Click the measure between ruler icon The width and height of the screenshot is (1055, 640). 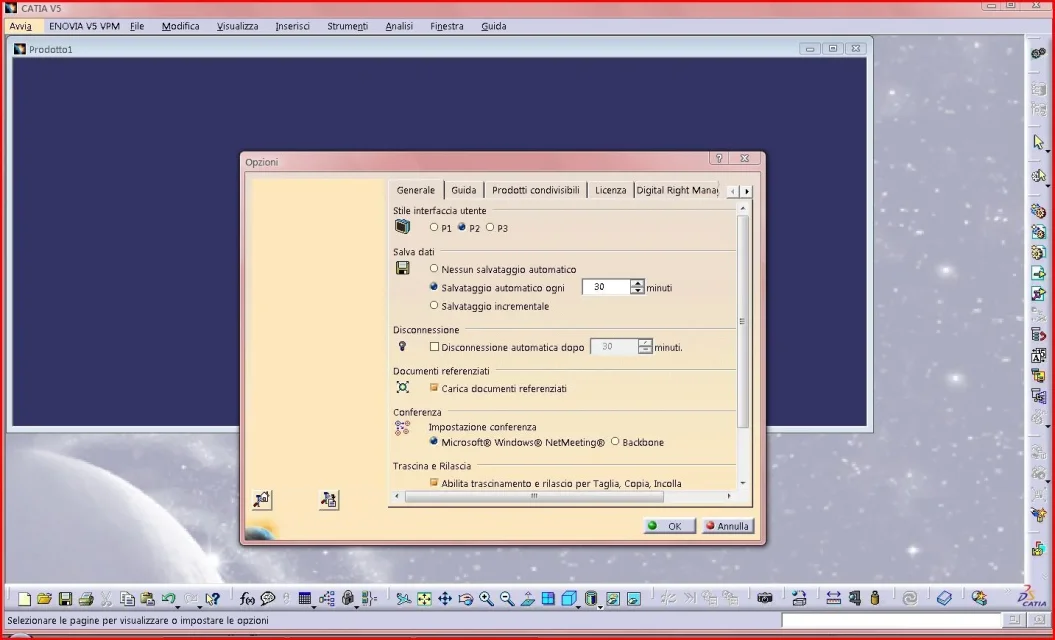(x=834, y=599)
